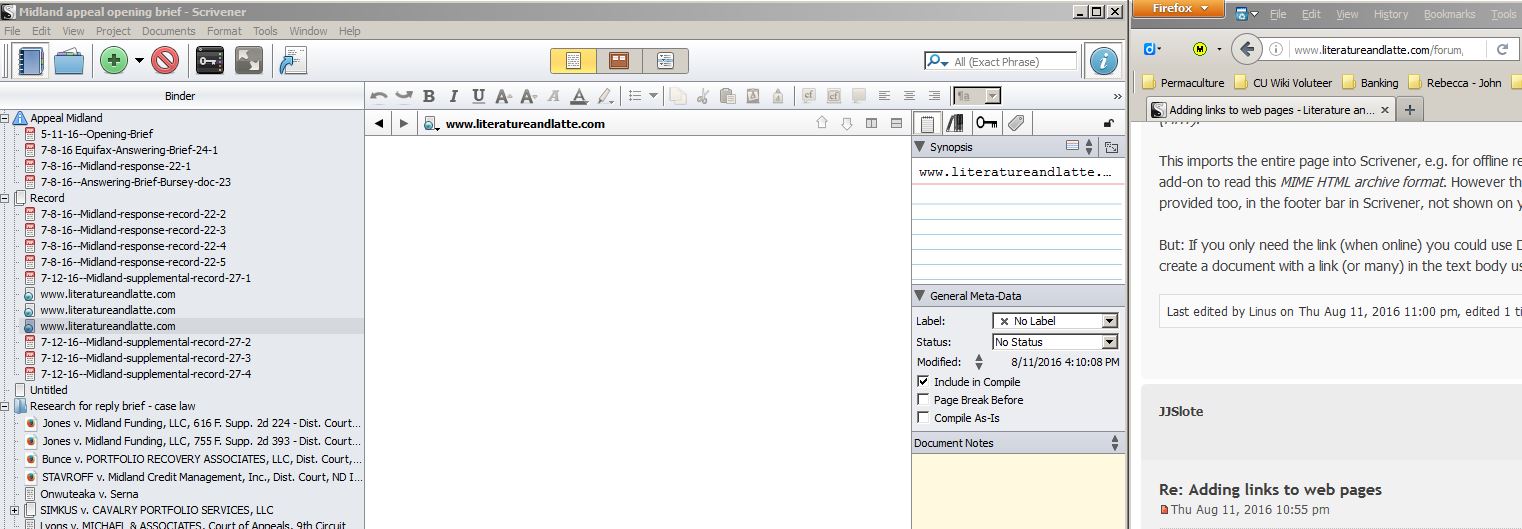Align text right in format bar
This screenshot has width=1522, height=529.
coord(934,96)
